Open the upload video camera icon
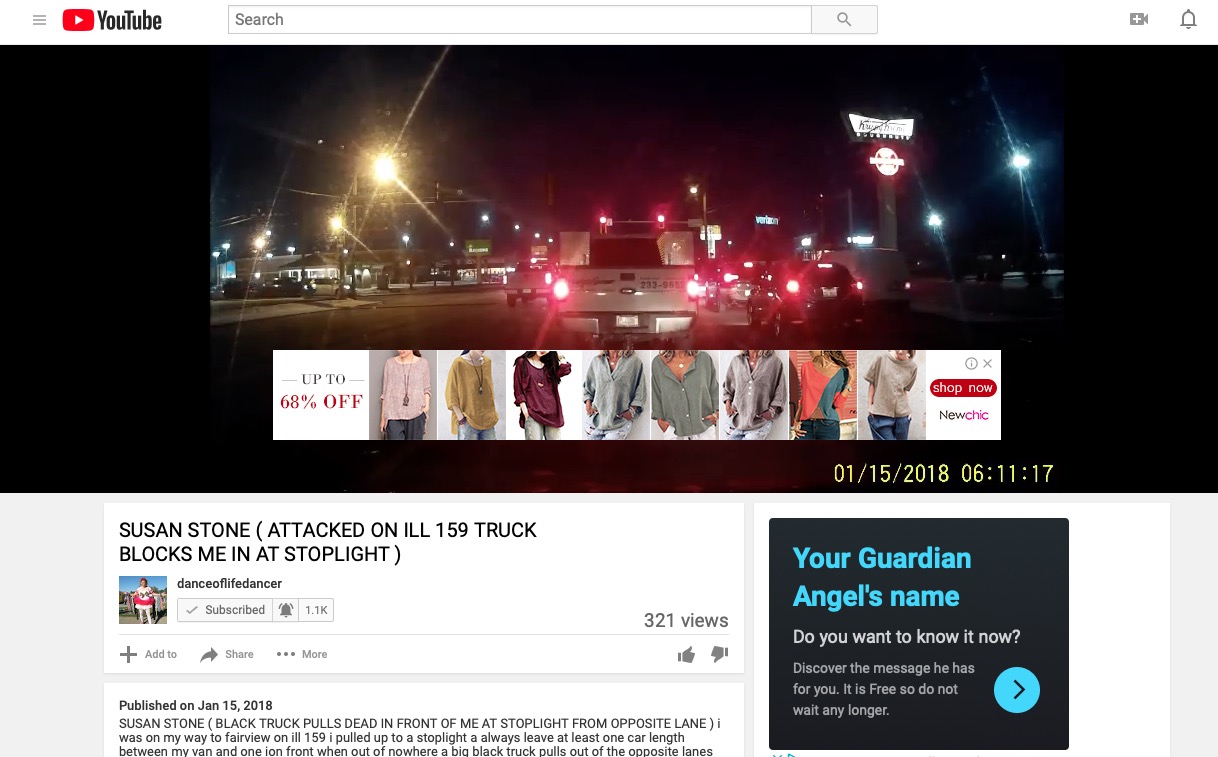Viewport: 1218px width, 757px height. (x=1138, y=19)
